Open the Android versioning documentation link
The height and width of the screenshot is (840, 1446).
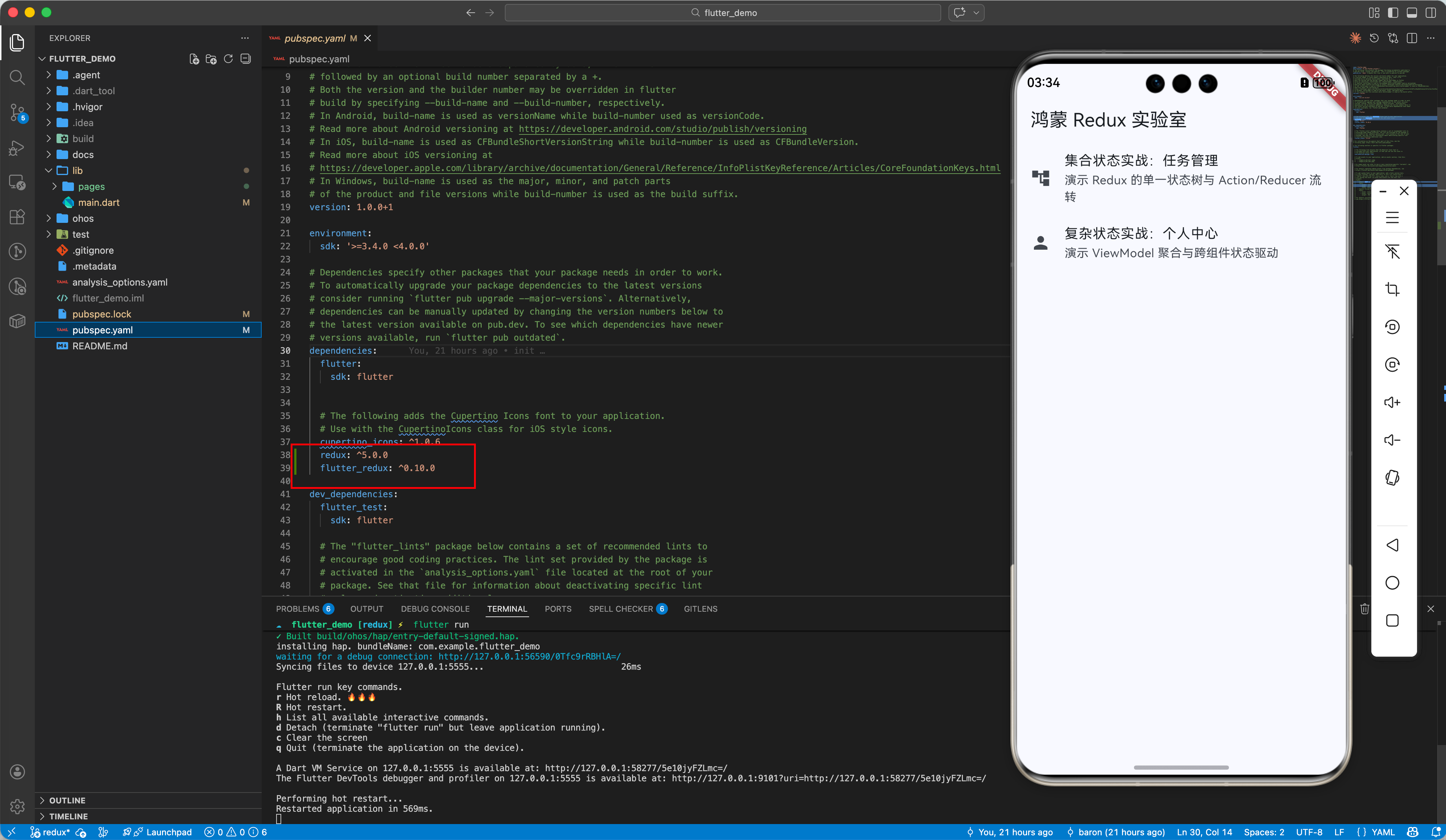click(x=662, y=129)
